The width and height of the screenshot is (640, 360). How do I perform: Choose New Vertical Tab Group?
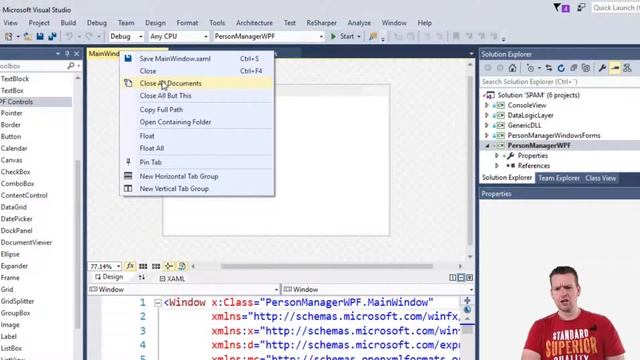pyautogui.click(x=197, y=189)
